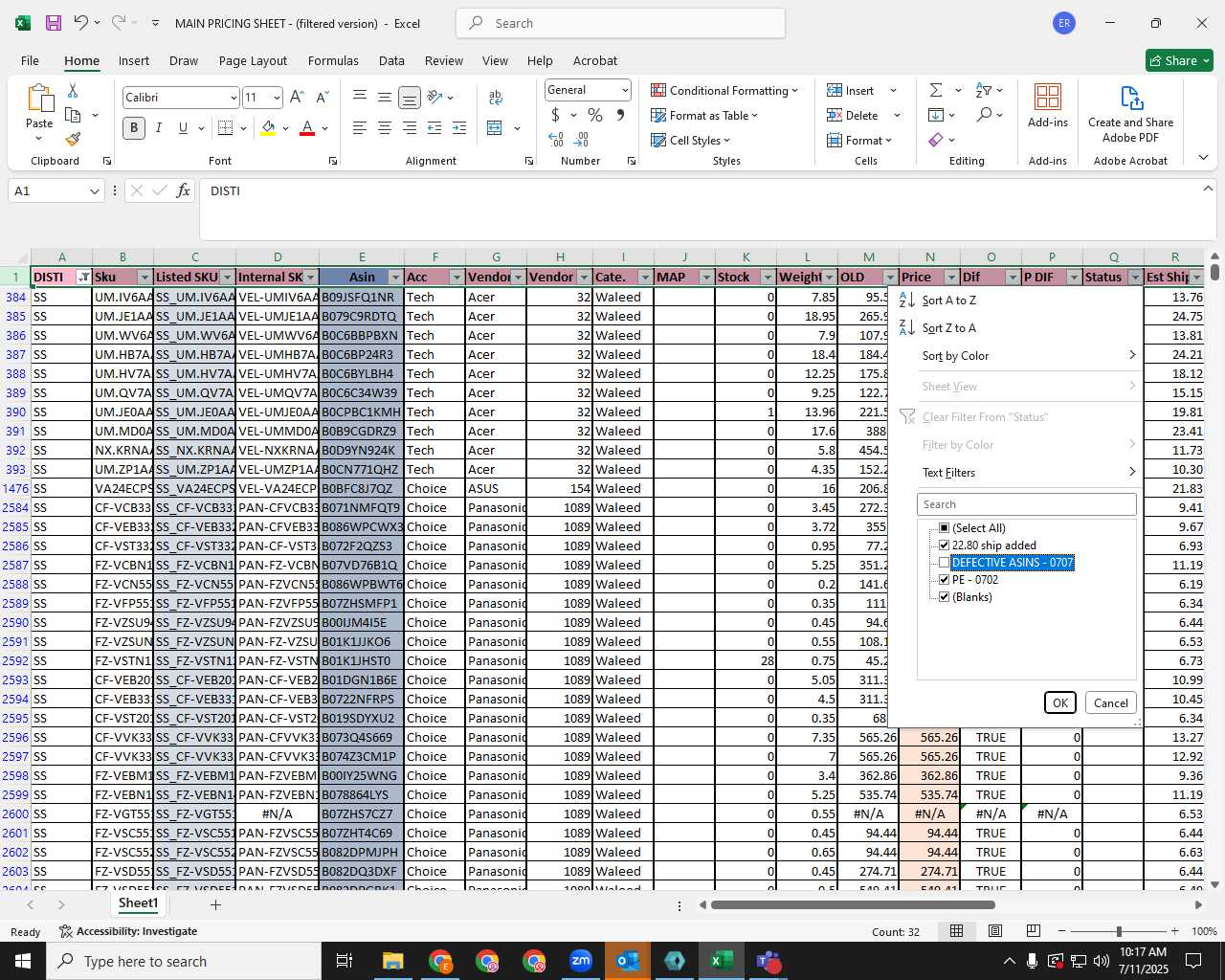Open the number format General dropdown
This screenshot has width=1225, height=980.
click(x=625, y=90)
